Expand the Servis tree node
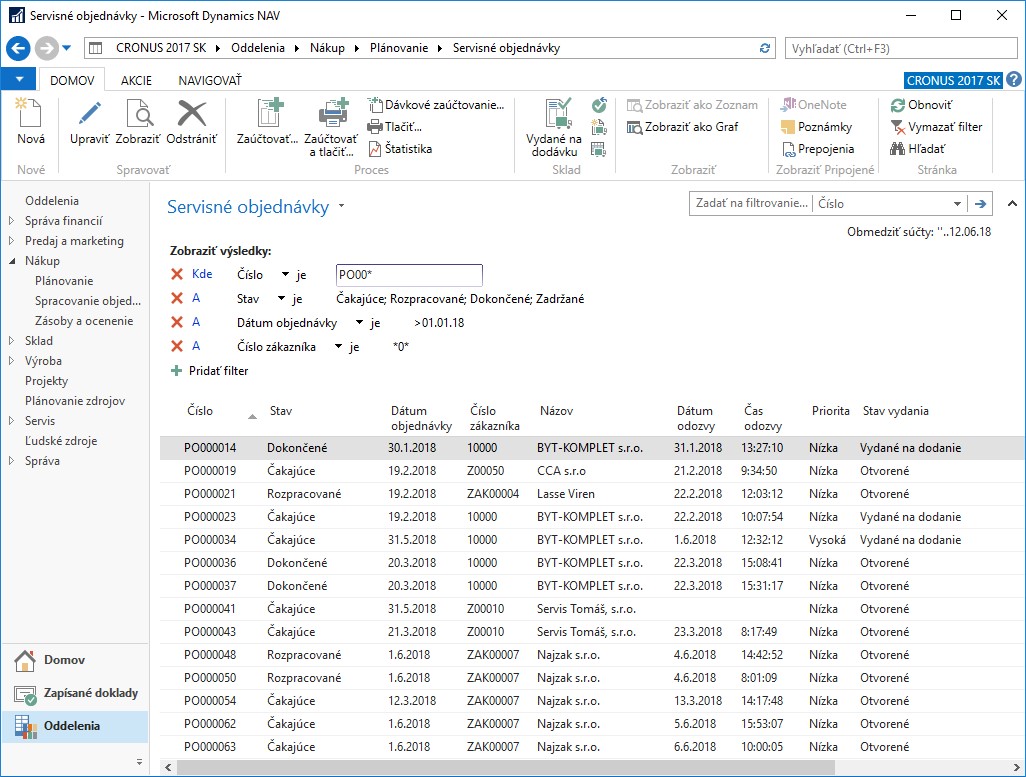Viewport: 1026px width, 777px height. (x=11, y=421)
